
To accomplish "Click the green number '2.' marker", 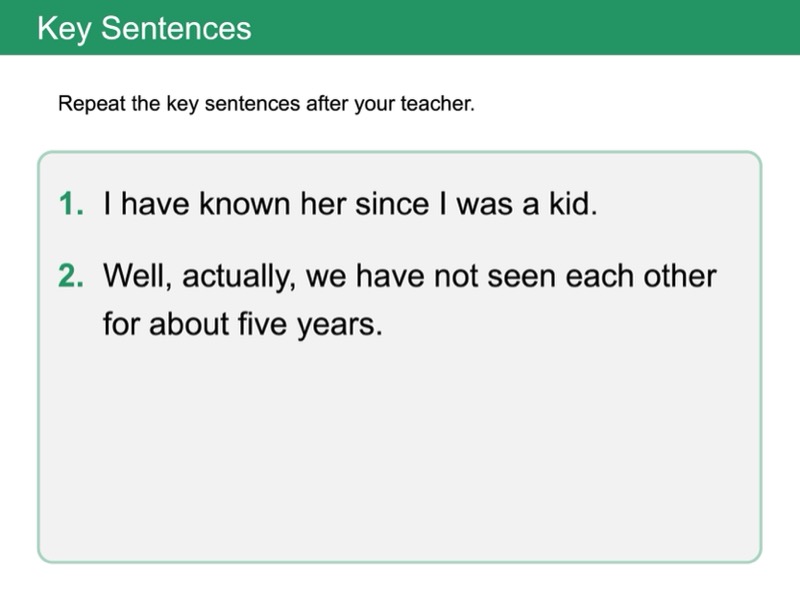I will pyautogui.click(x=72, y=276).
